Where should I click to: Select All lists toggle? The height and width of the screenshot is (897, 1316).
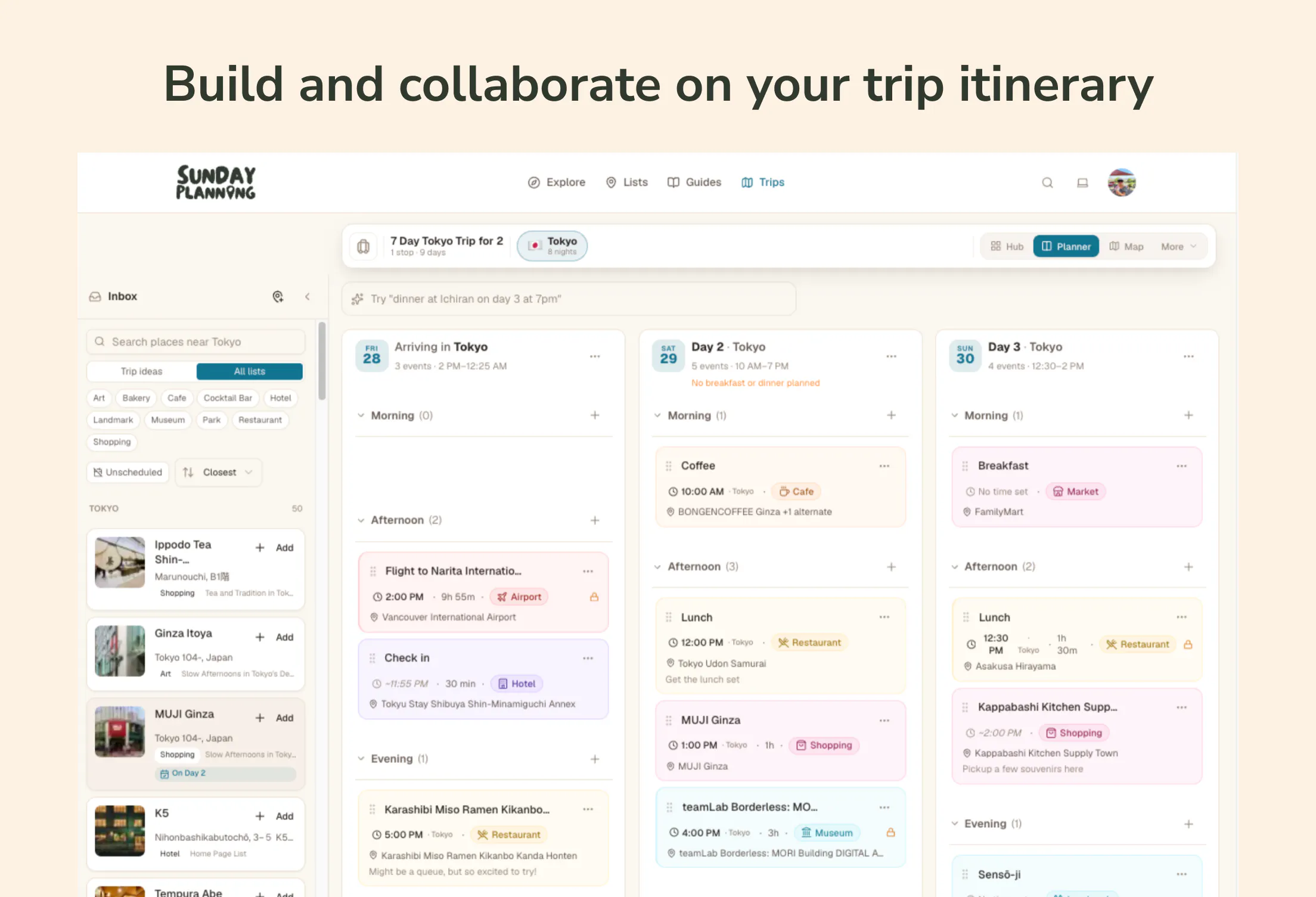[250, 371]
